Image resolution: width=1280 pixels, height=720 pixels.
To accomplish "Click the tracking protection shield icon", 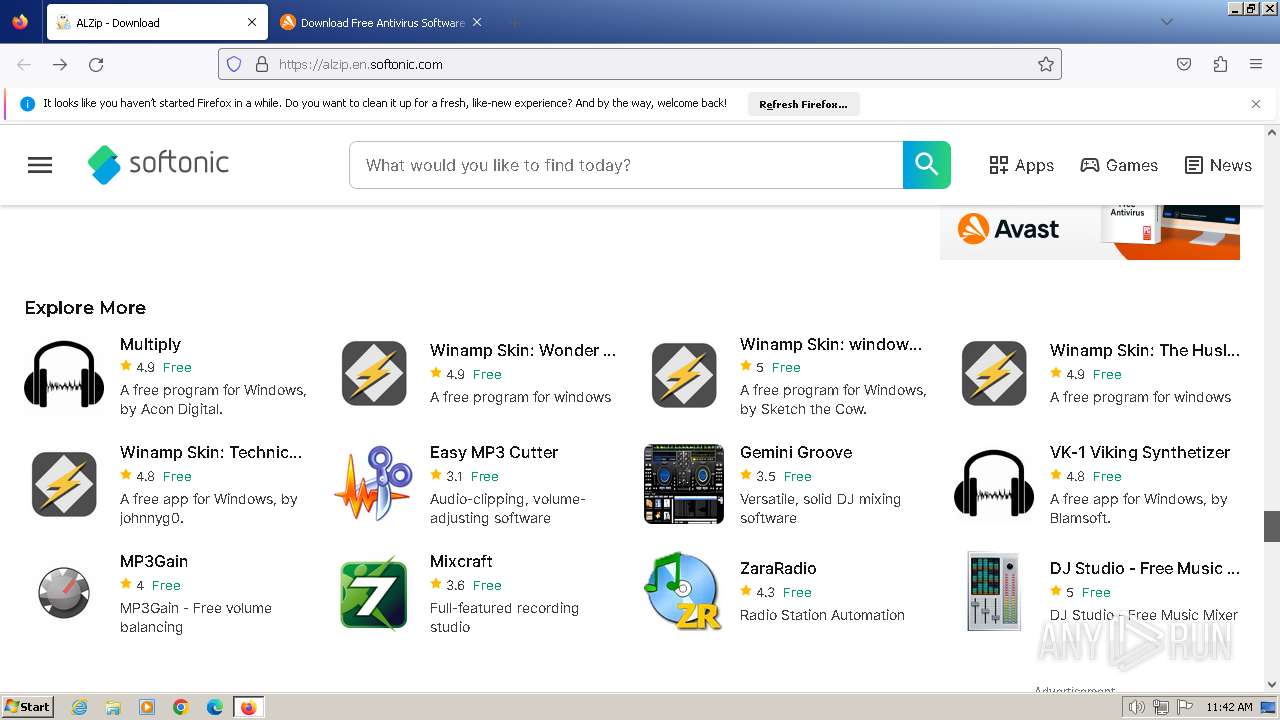I will pos(234,64).
